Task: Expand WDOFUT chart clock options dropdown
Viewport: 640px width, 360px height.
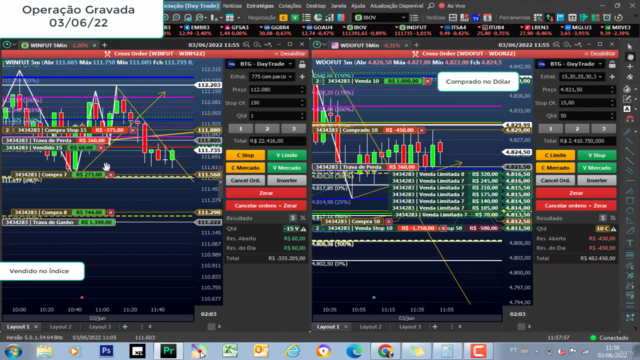Action: (x=324, y=45)
